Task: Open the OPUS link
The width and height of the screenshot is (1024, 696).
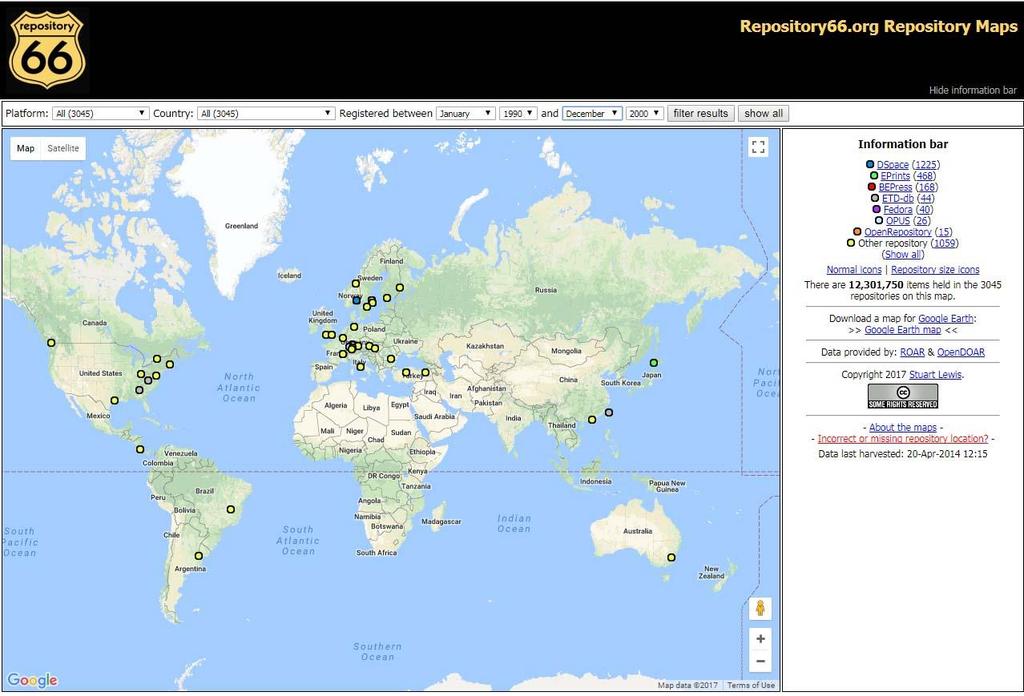Action: point(898,221)
